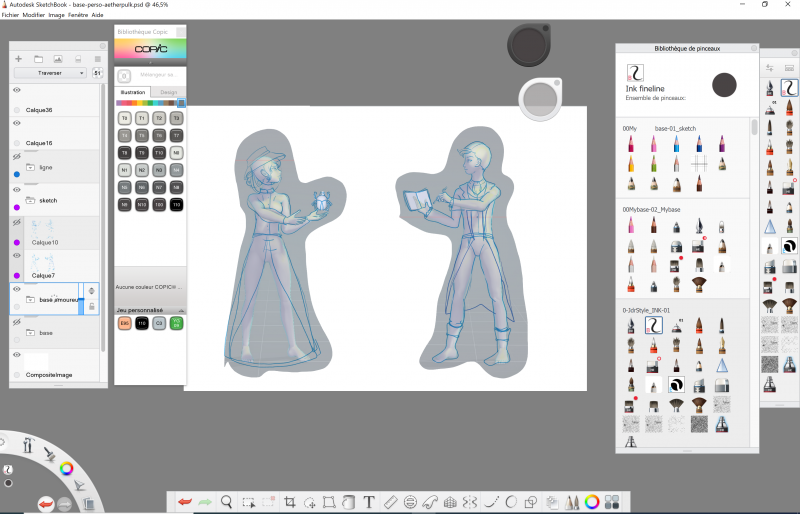The height and width of the screenshot is (514, 800).
Task: Switch to the Design tab in Copic library
Action: tap(168, 92)
